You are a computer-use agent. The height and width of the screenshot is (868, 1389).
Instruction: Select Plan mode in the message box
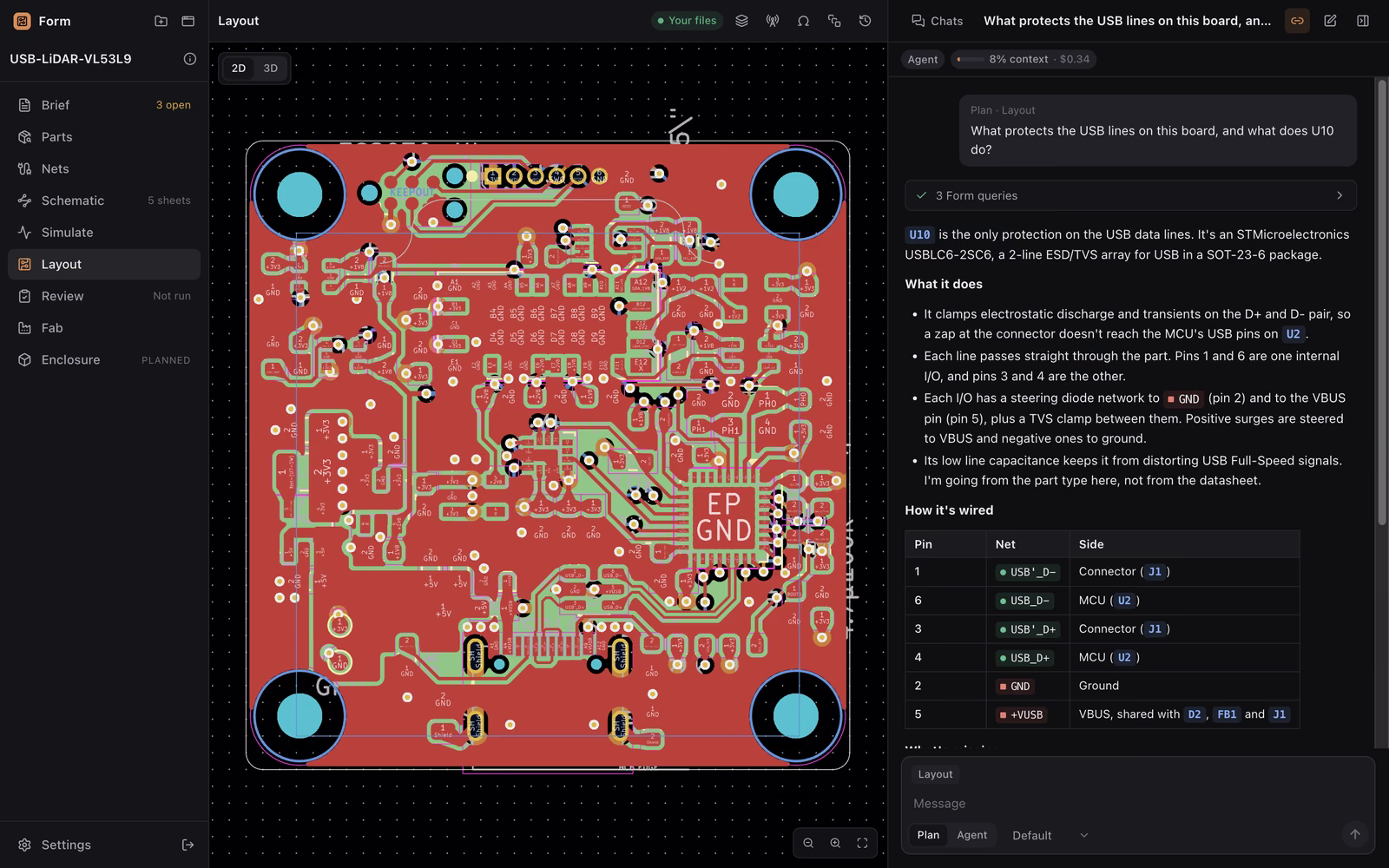[x=928, y=835]
